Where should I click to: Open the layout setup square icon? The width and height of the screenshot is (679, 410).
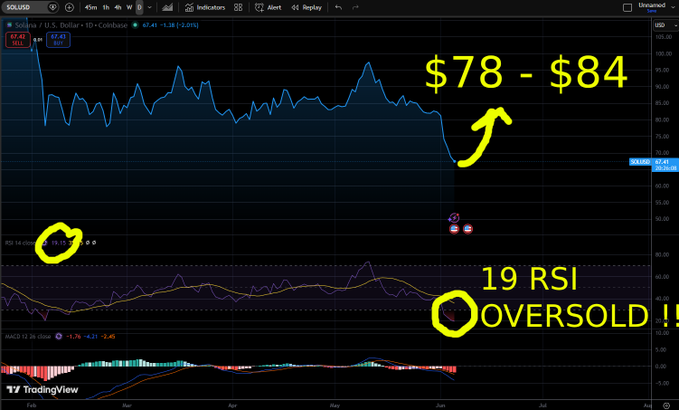[627, 8]
